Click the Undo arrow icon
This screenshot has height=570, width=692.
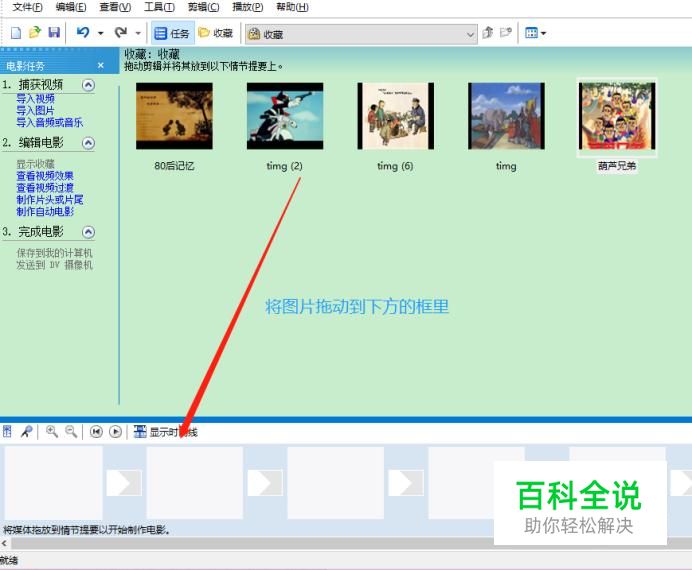tap(83, 33)
